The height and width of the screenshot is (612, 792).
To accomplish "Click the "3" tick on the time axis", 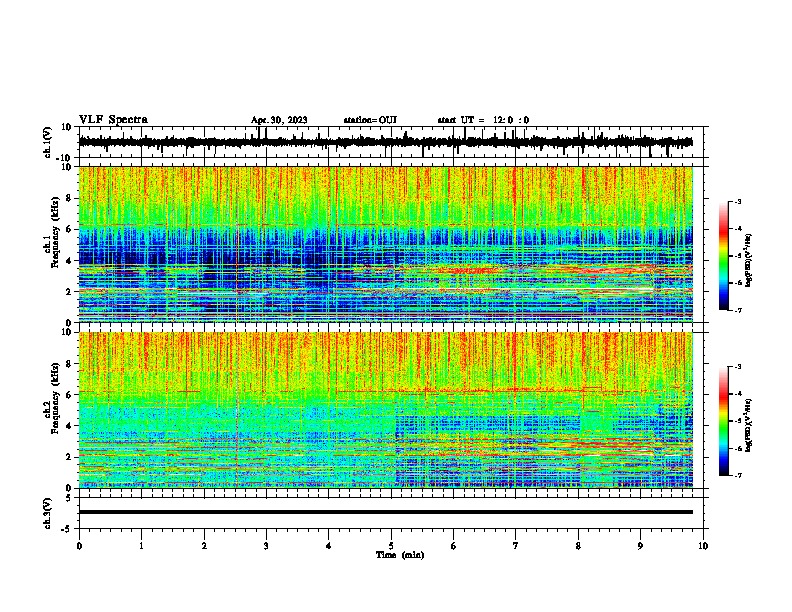I will [266, 546].
